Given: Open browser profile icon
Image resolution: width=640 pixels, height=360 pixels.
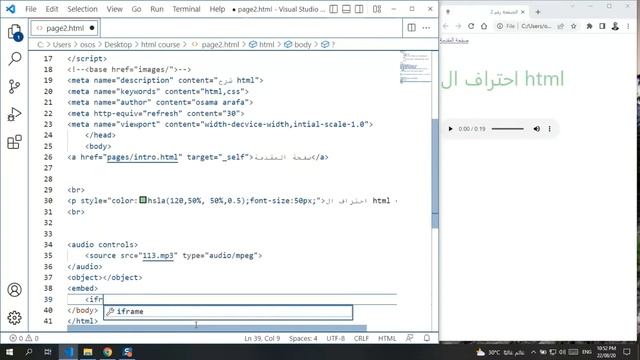Looking at the screenshot, I should pos(615,26).
